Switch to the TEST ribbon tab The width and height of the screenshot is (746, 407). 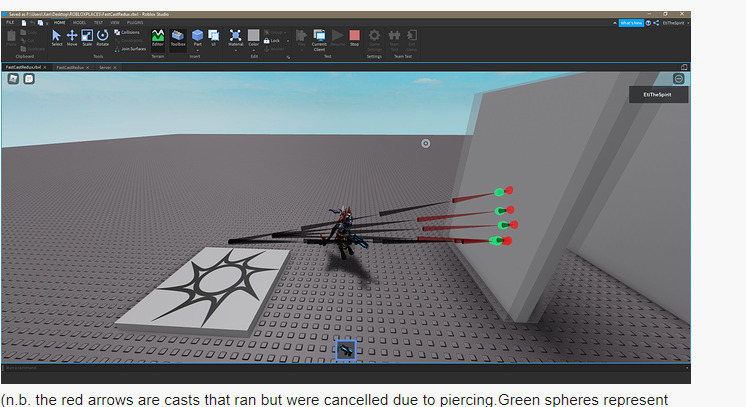tap(98, 22)
